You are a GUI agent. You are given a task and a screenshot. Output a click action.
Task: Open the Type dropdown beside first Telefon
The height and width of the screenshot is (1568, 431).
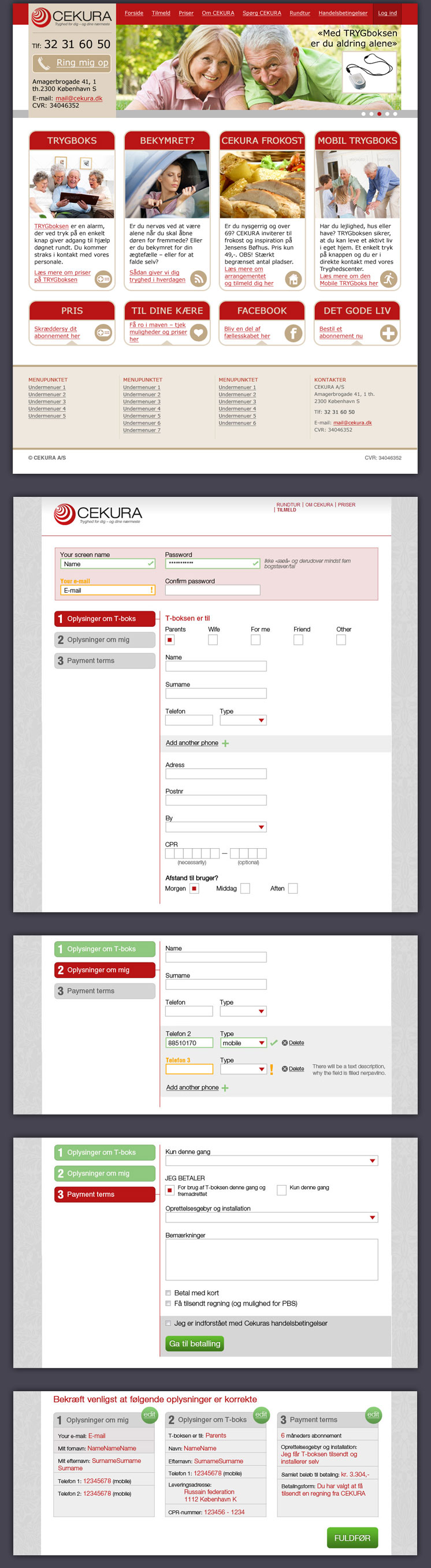pyautogui.click(x=243, y=720)
